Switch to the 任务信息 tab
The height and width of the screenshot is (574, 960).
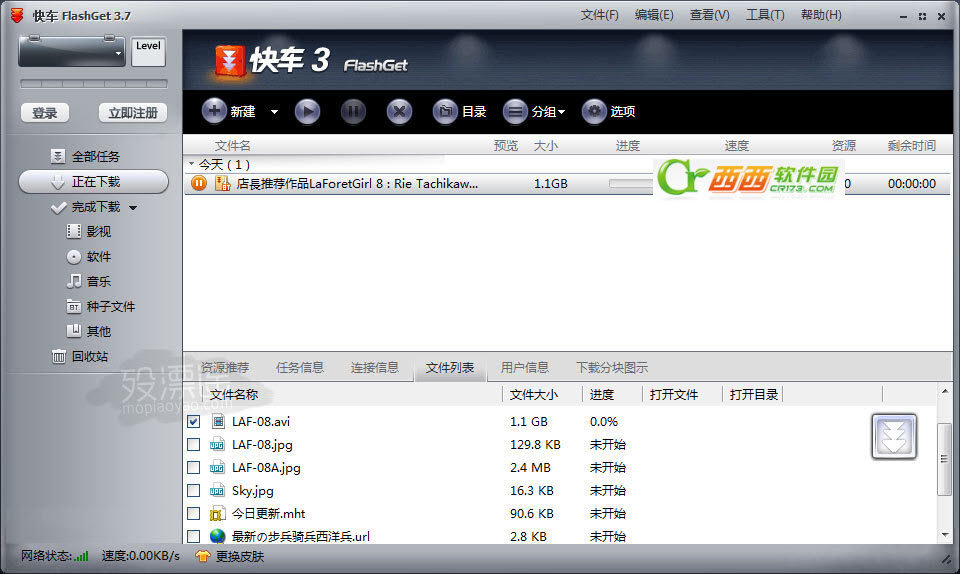click(299, 368)
